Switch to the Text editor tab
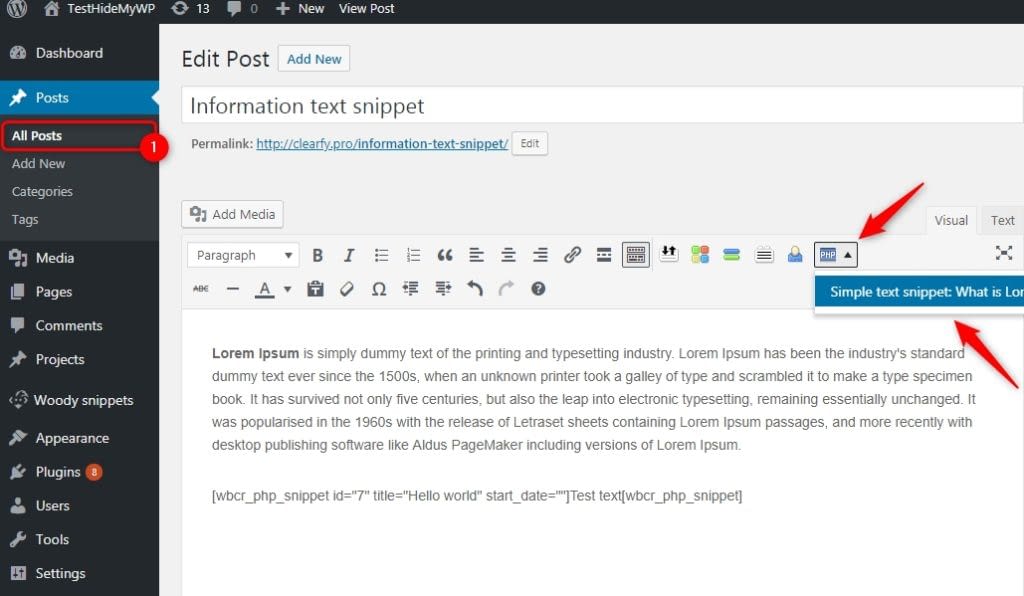 click(x=1002, y=220)
